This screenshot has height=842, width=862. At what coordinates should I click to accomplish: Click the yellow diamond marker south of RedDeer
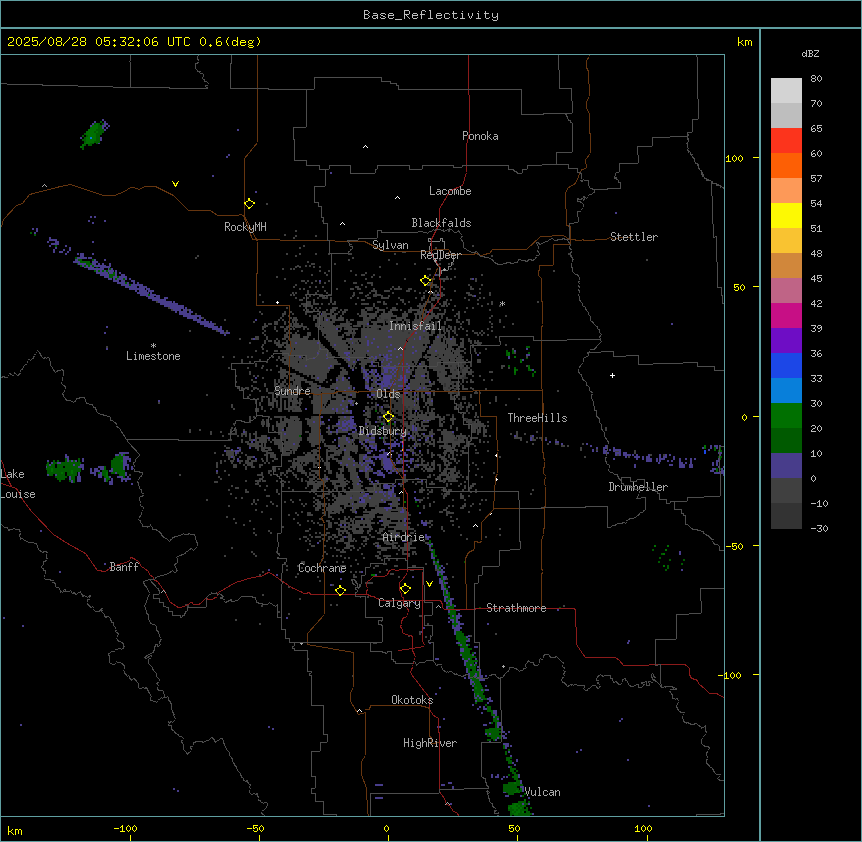(x=426, y=280)
